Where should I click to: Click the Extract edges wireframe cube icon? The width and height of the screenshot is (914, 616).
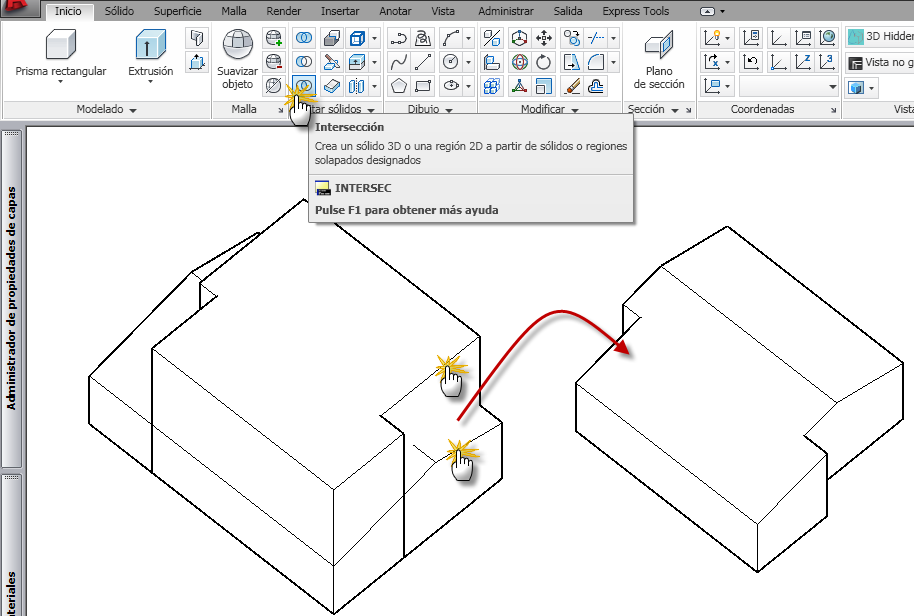(x=356, y=38)
